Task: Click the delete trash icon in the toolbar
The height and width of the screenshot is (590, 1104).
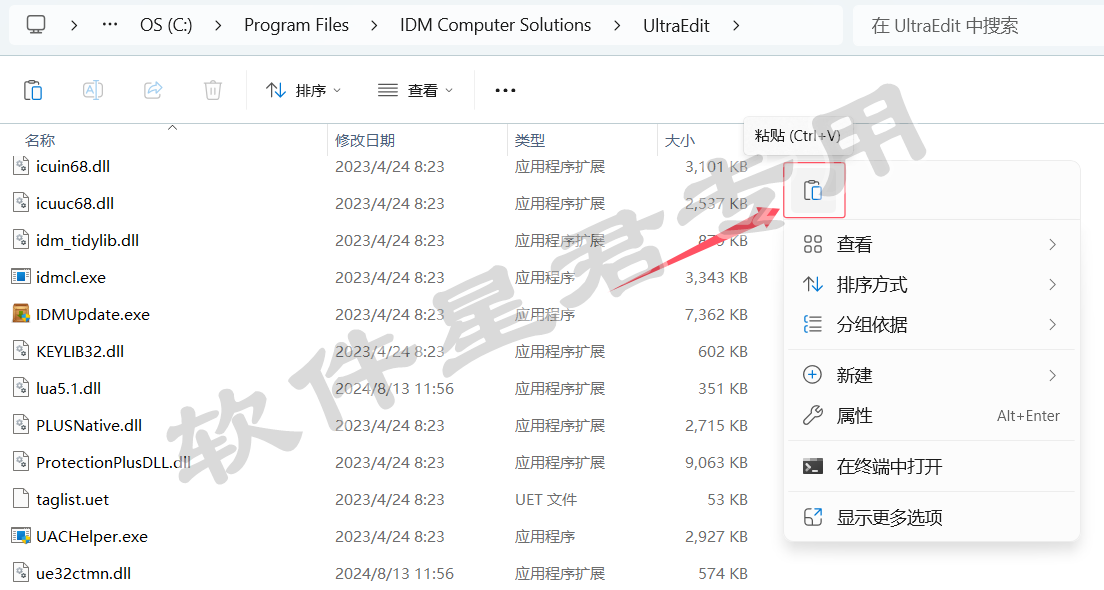Action: 213,90
